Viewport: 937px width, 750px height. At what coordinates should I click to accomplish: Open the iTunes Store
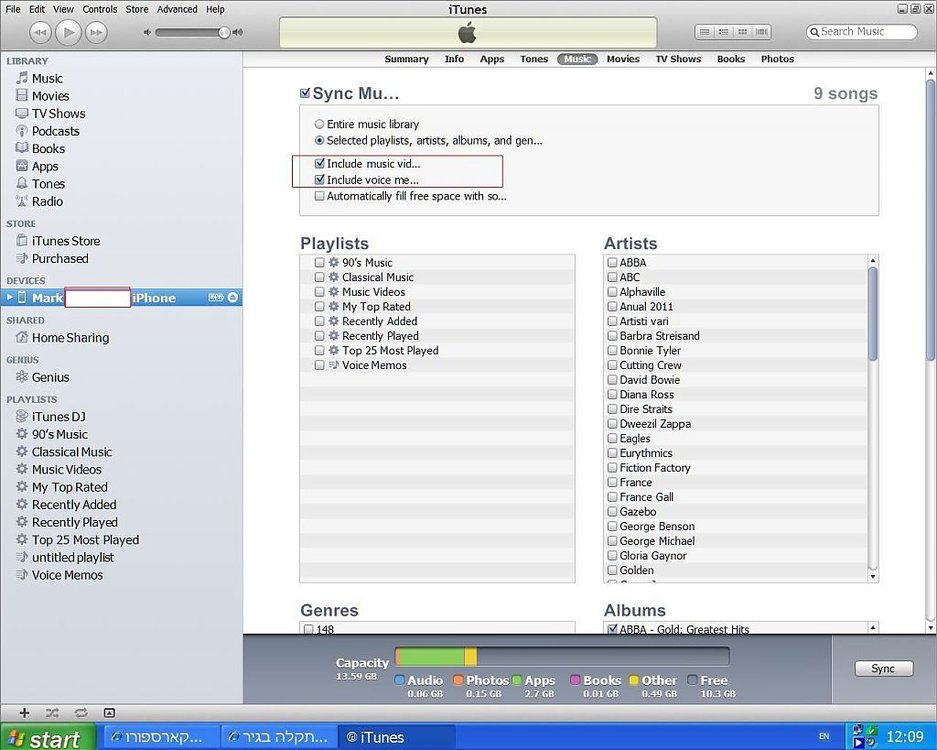coord(66,241)
